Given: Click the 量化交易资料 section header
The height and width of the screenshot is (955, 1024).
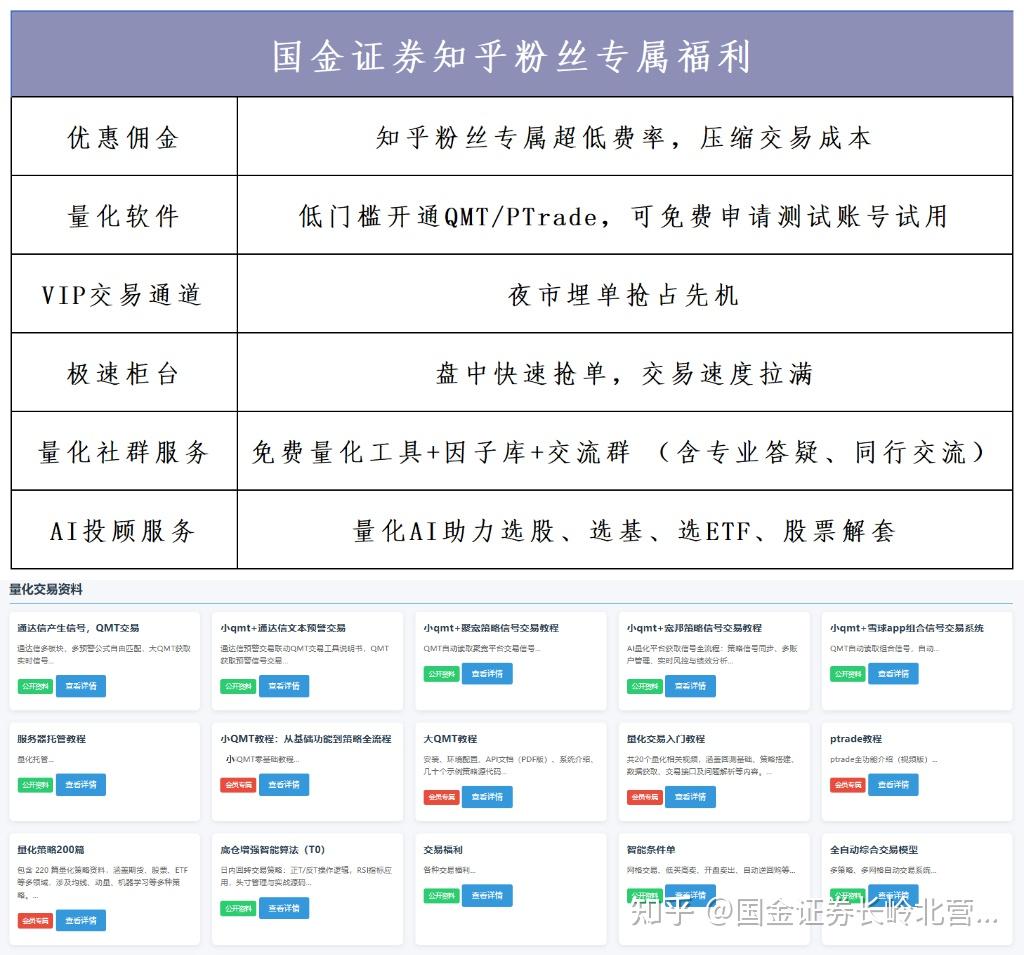Looking at the screenshot, I should point(44,590).
